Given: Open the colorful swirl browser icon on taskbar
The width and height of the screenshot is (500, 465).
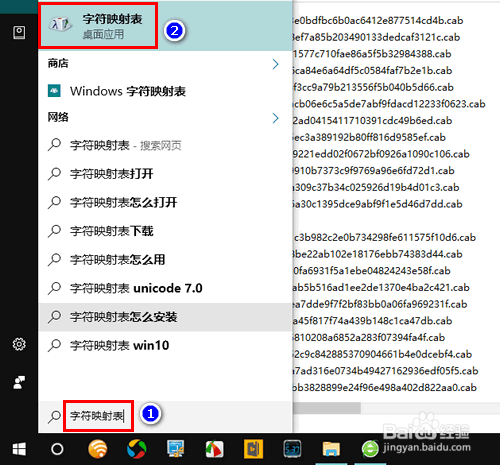Looking at the screenshot, I should point(137,449).
